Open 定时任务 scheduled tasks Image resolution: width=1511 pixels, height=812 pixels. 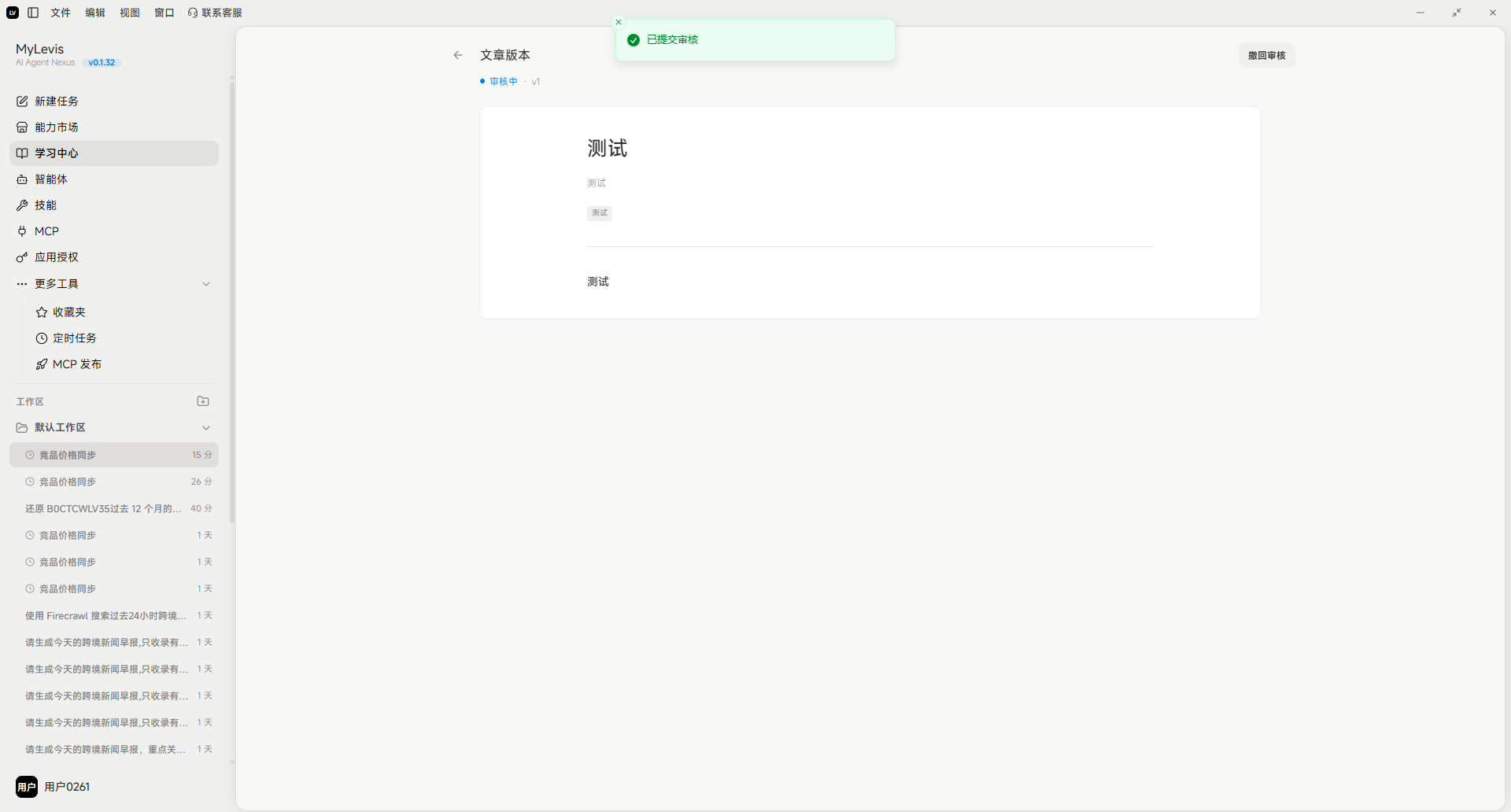point(124,338)
